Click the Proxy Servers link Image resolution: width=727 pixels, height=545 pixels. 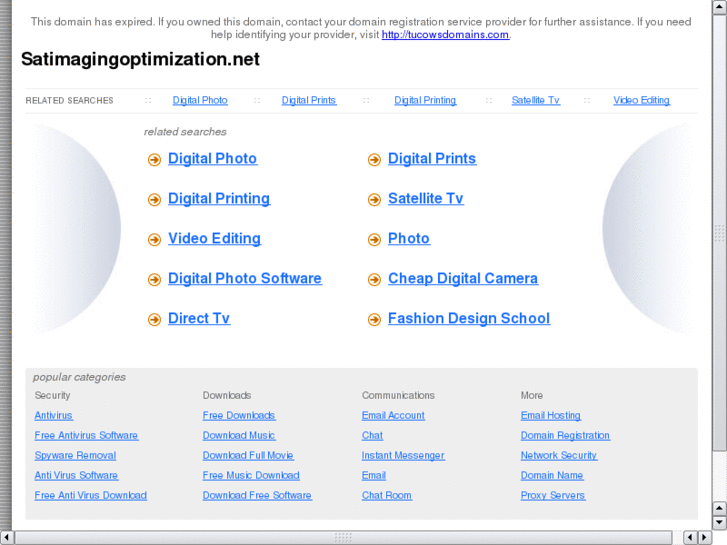click(553, 496)
